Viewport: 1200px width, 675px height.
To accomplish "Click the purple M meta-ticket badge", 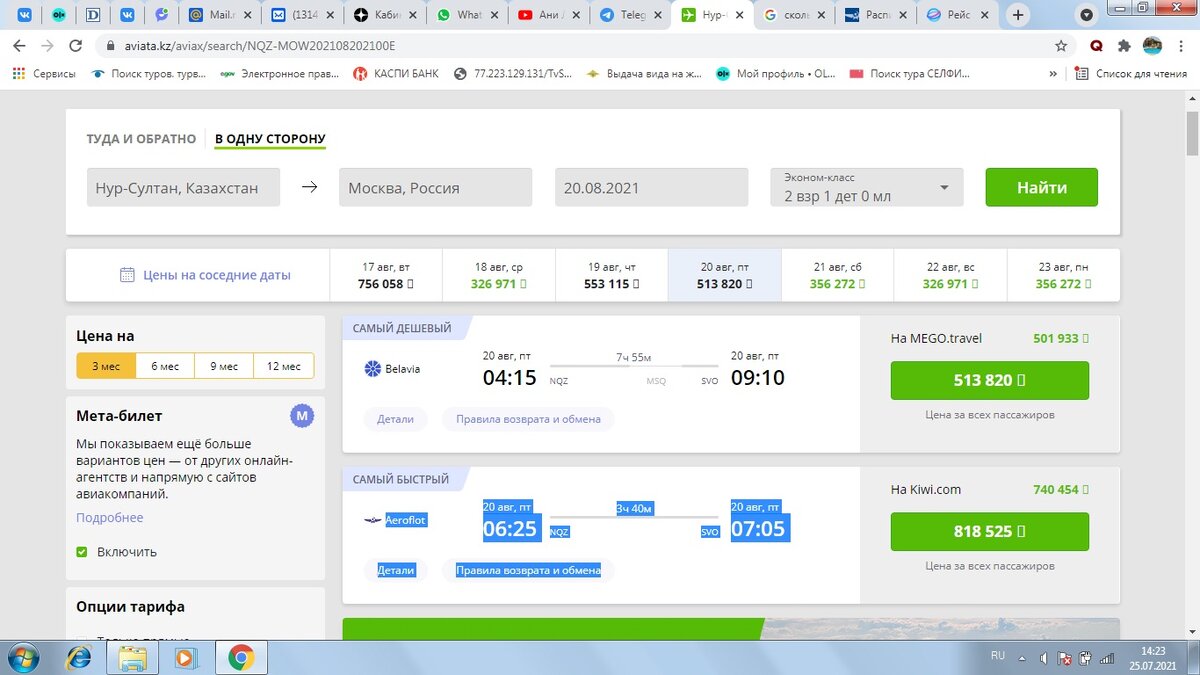I will click(302, 416).
